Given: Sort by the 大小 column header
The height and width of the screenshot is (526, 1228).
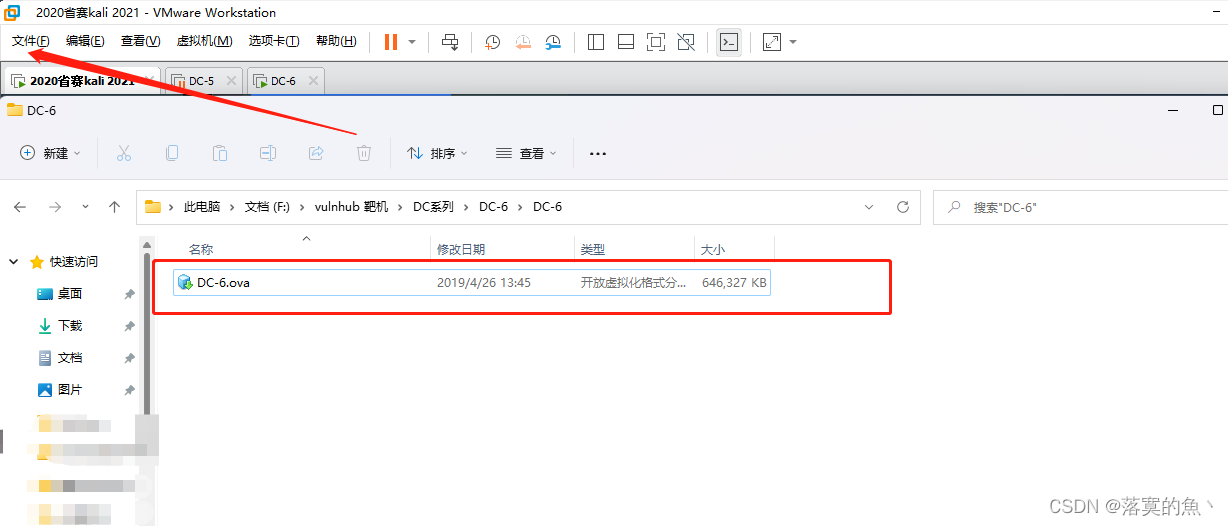Looking at the screenshot, I should (x=711, y=250).
